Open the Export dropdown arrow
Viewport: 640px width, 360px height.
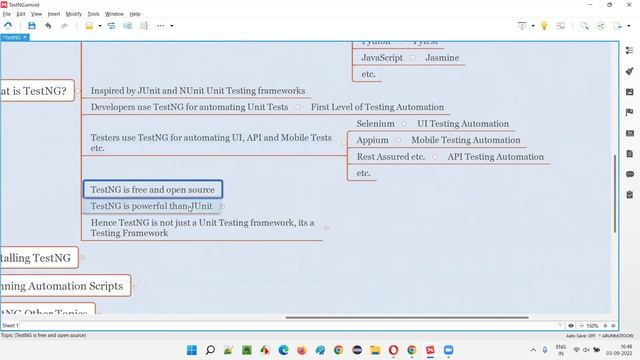629,26
